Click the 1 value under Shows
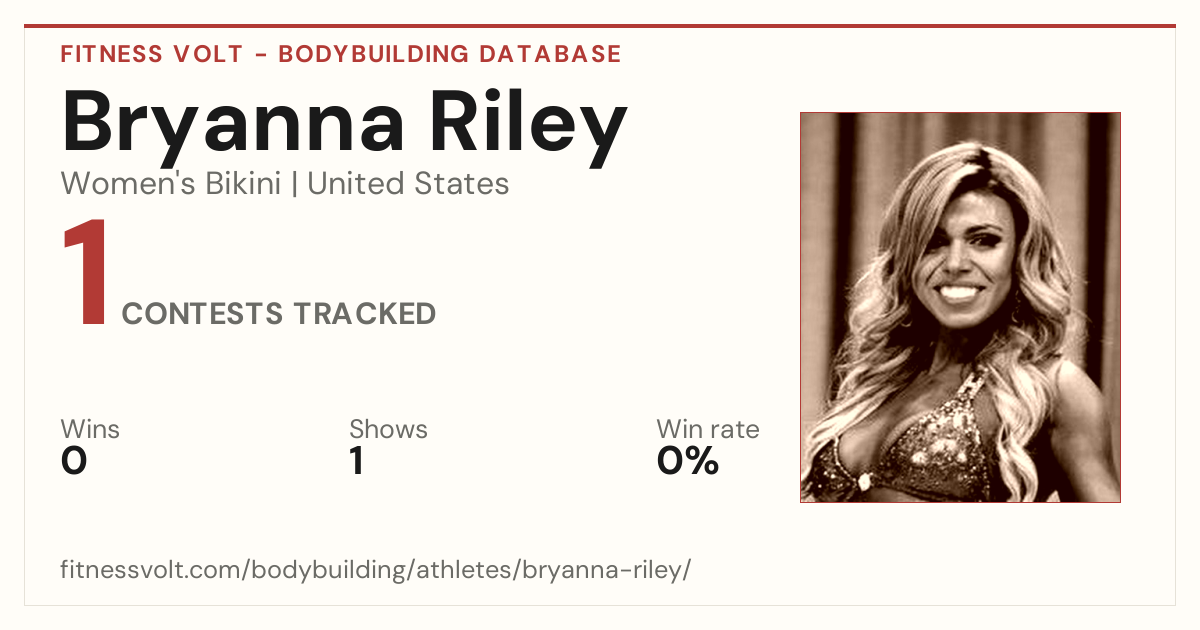This screenshot has height=630, width=1200. (x=356, y=461)
